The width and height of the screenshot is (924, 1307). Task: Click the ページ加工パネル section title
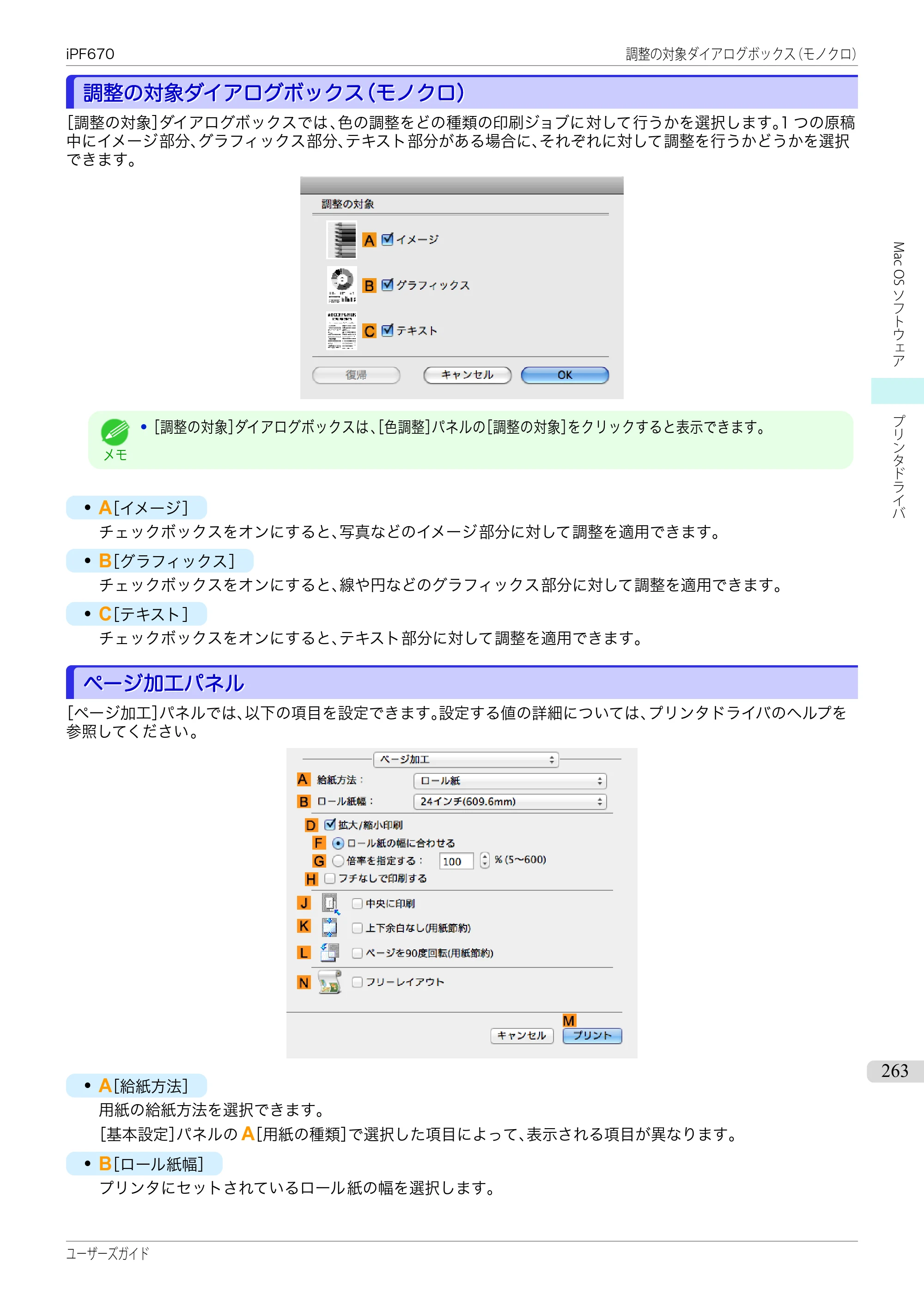click(164, 683)
